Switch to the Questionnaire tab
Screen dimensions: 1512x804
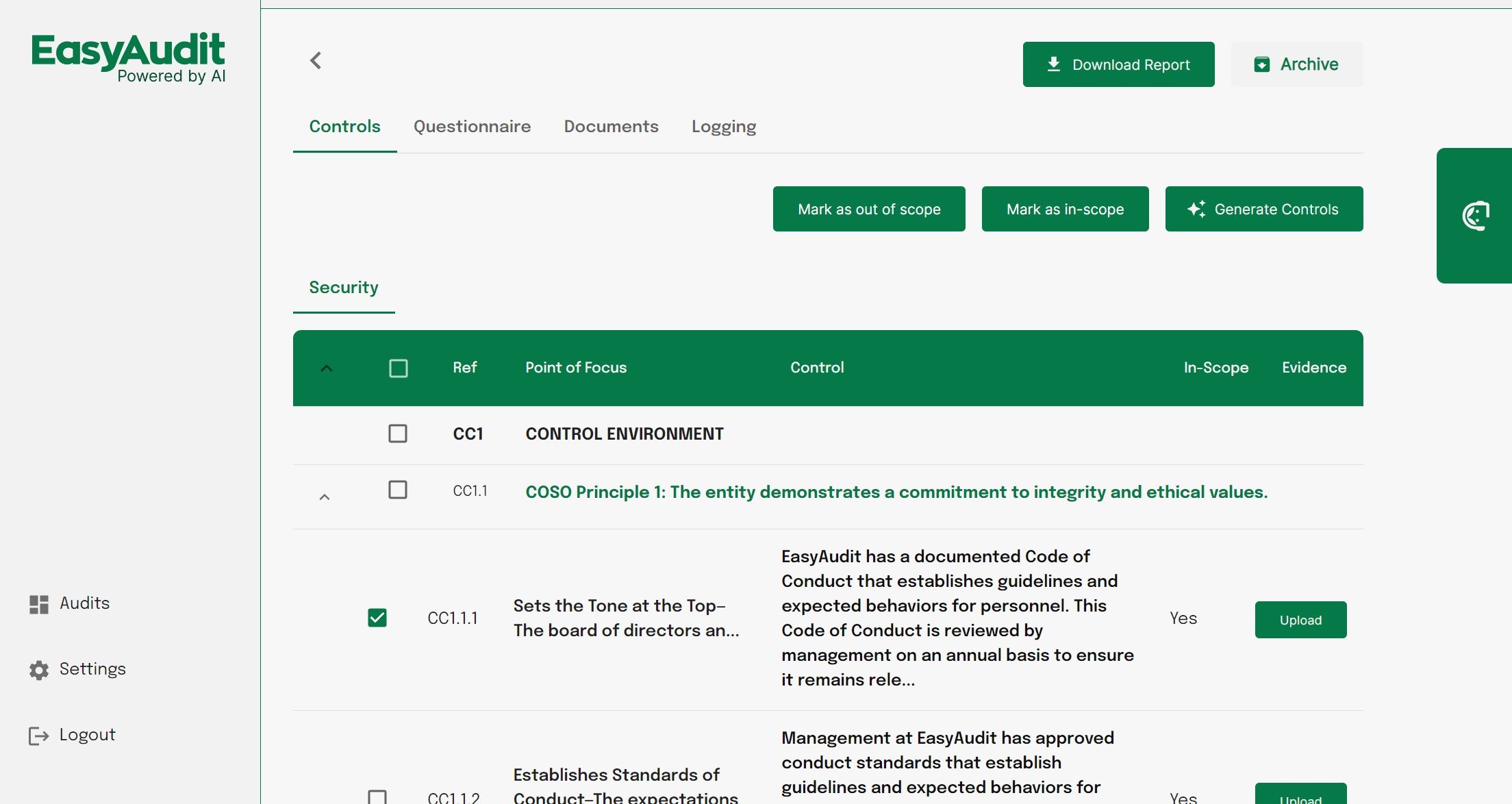tap(472, 126)
